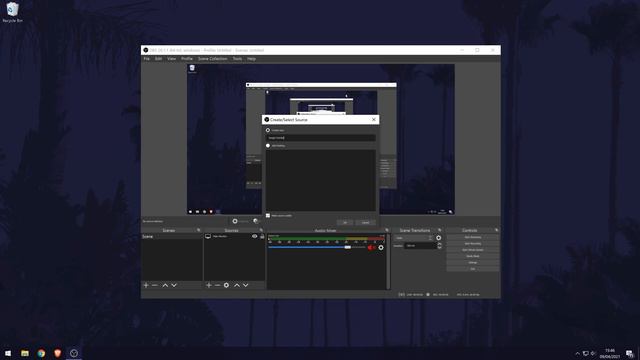Open the notification center in the system tray

pos(630,353)
